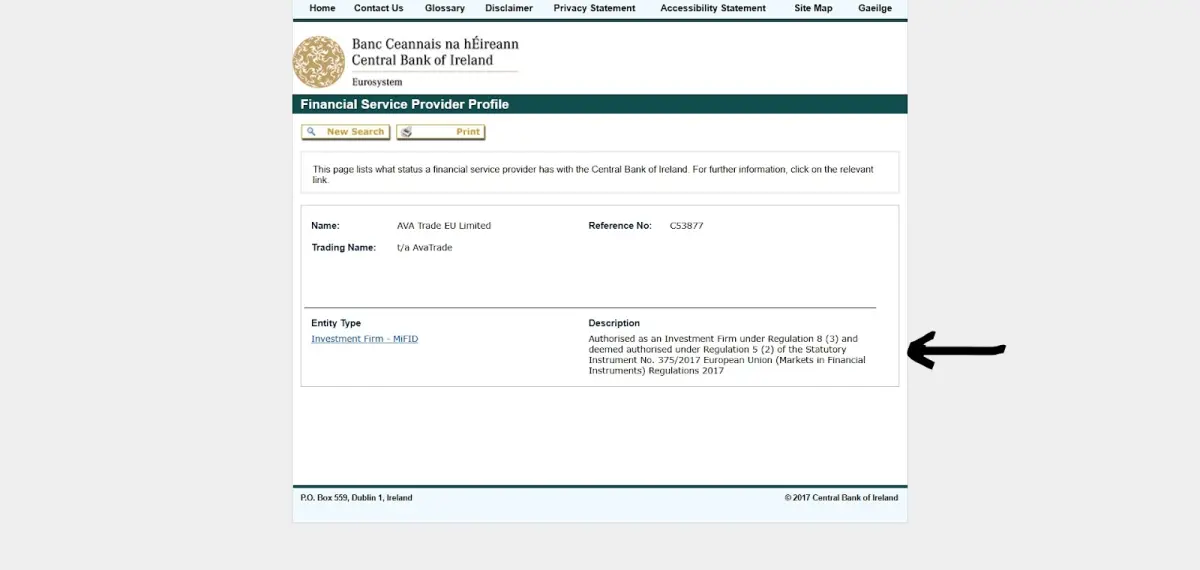Click the page information notice text
The height and width of the screenshot is (570, 1200).
(593, 175)
